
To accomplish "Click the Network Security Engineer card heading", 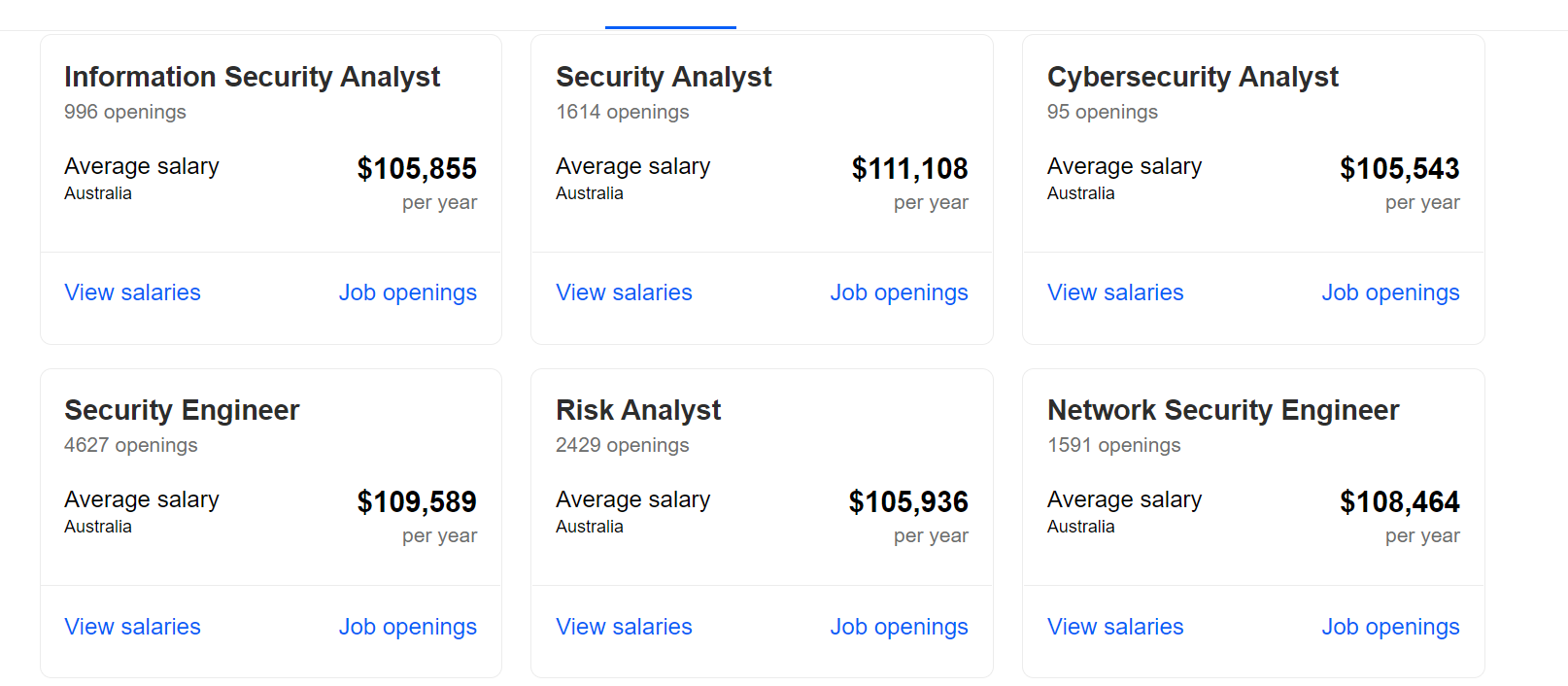I will (x=1223, y=410).
